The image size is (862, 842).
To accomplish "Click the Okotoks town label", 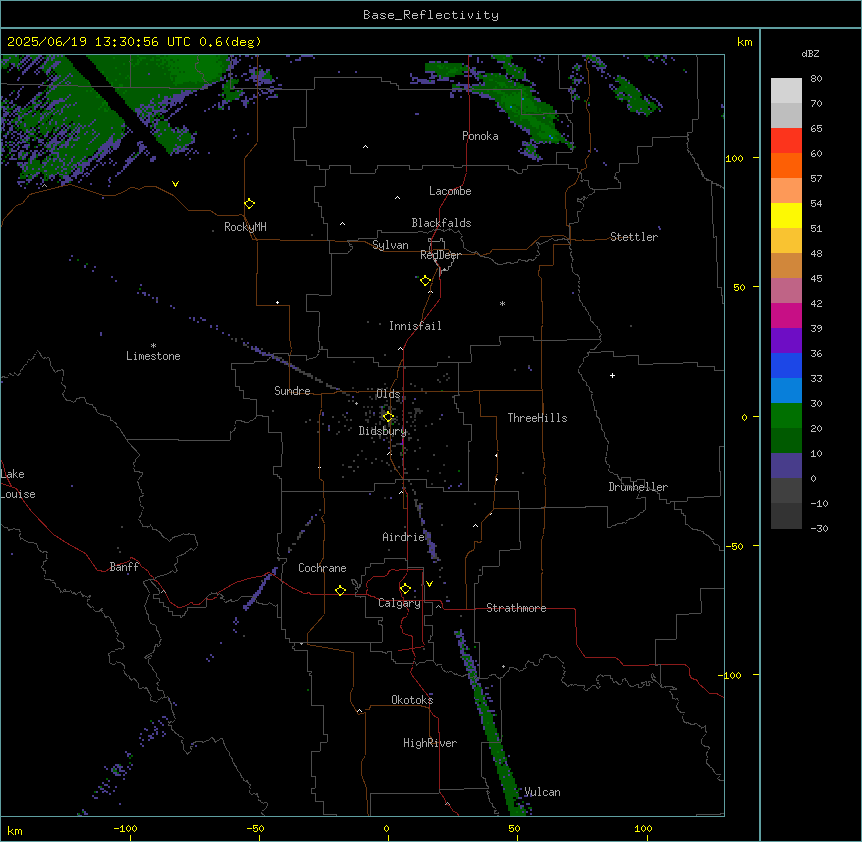I will tap(412, 700).
